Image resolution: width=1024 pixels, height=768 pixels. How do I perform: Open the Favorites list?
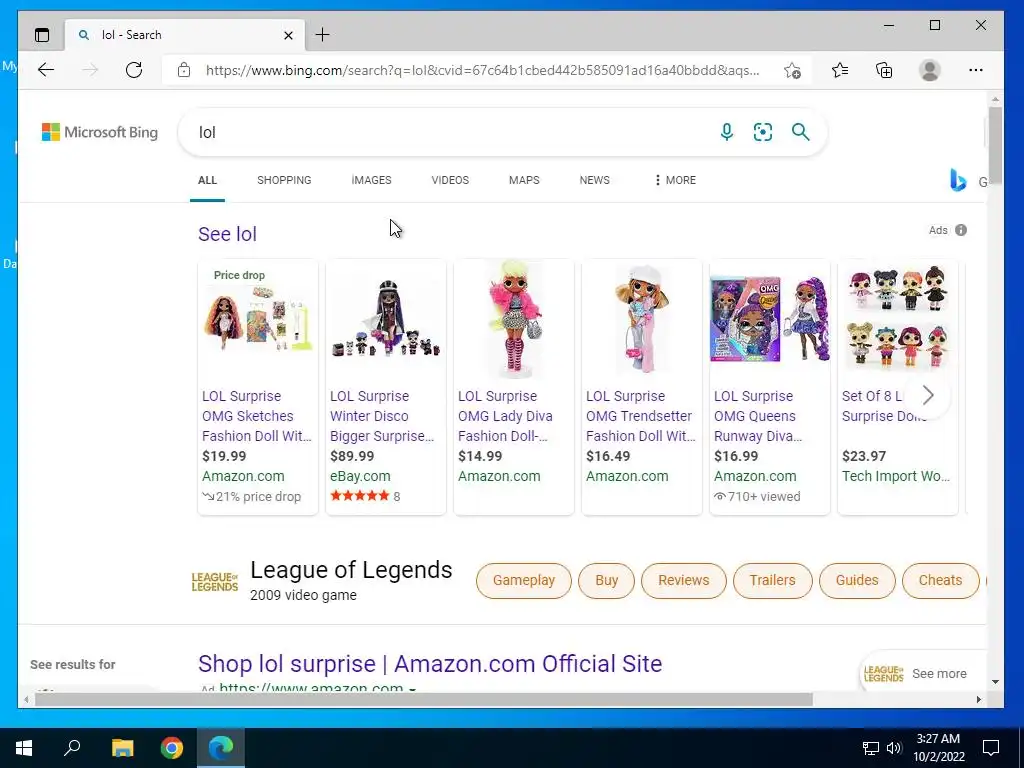point(840,70)
